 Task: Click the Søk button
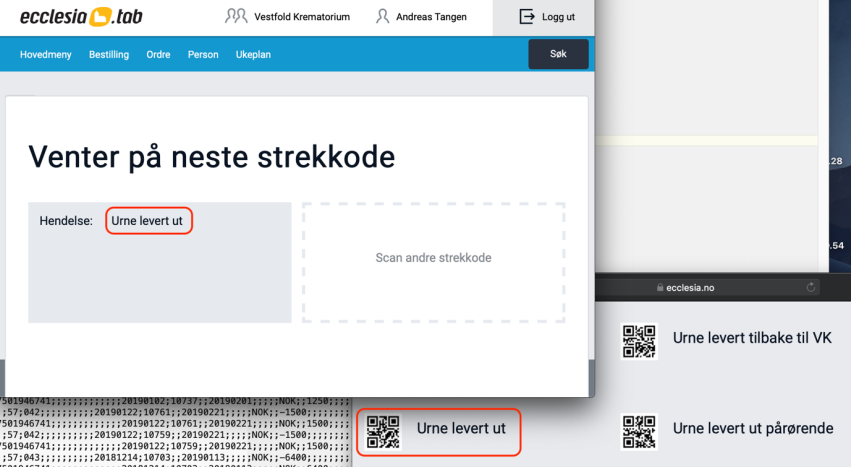point(558,54)
